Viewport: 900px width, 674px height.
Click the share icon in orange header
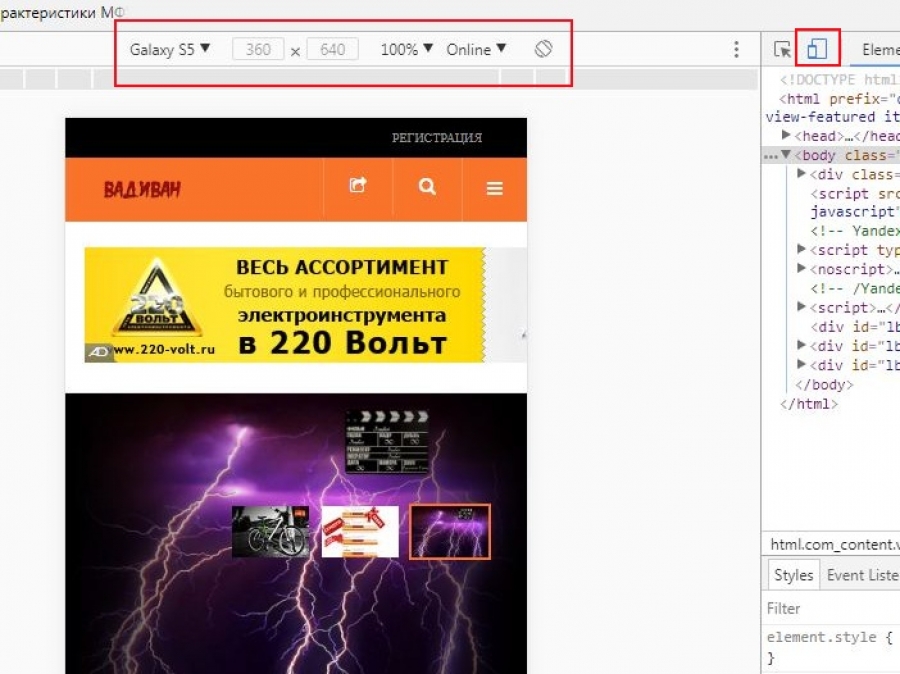coord(357,187)
